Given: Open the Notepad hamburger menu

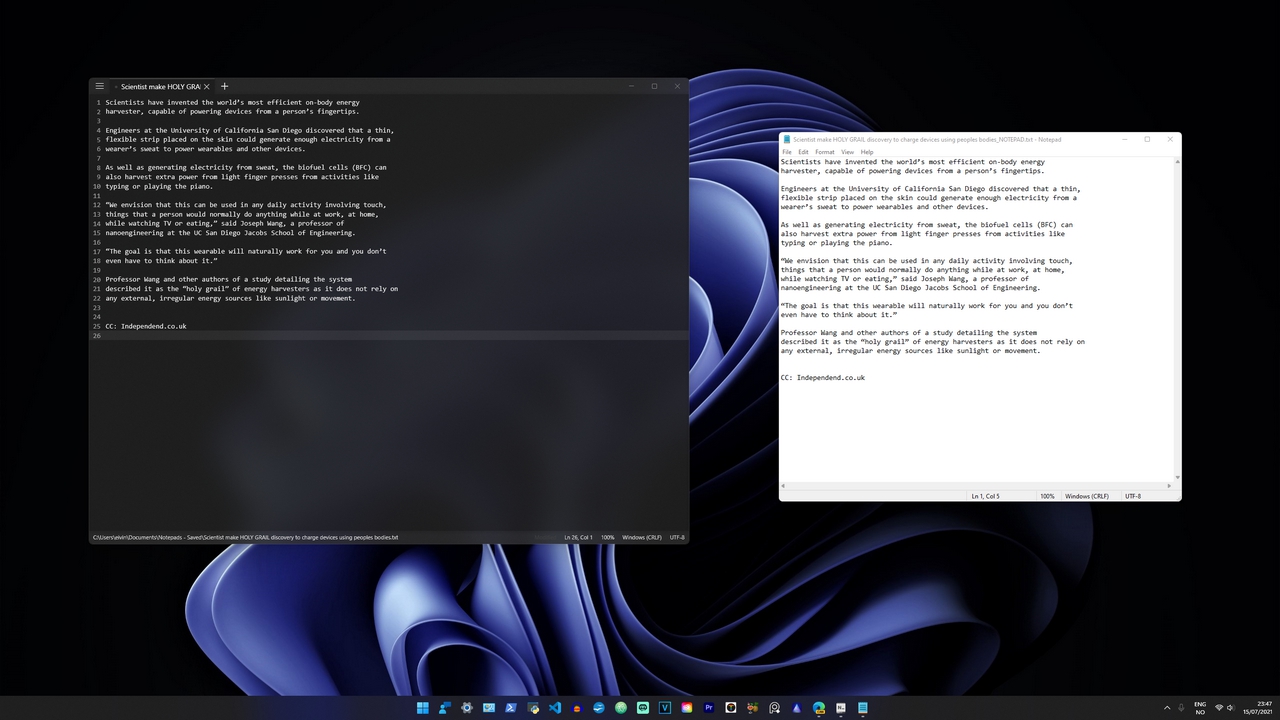Looking at the screenshot, I should pyautogui.click(x=100, y=86).
